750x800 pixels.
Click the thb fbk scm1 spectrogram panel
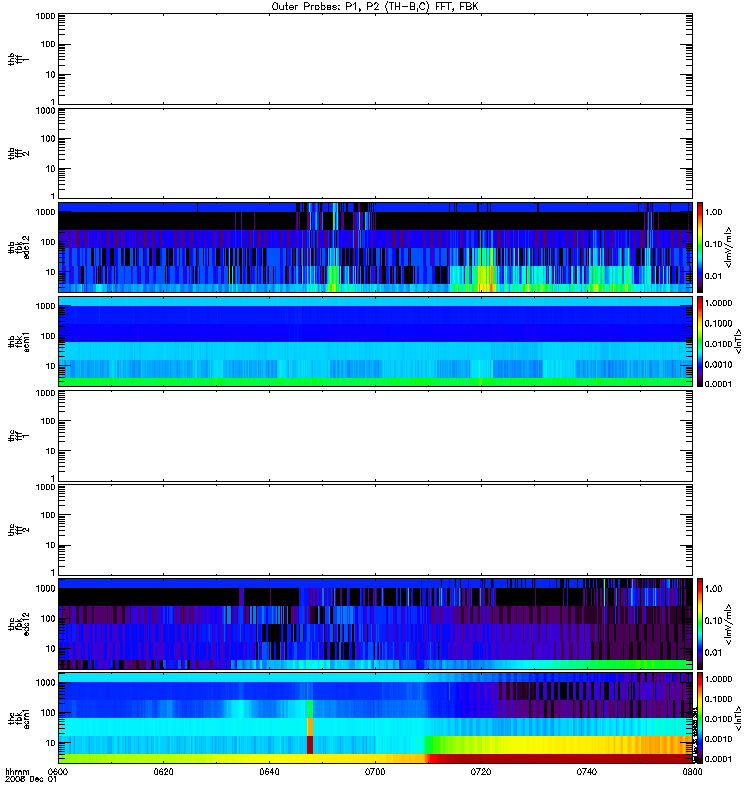click(375, 341)
